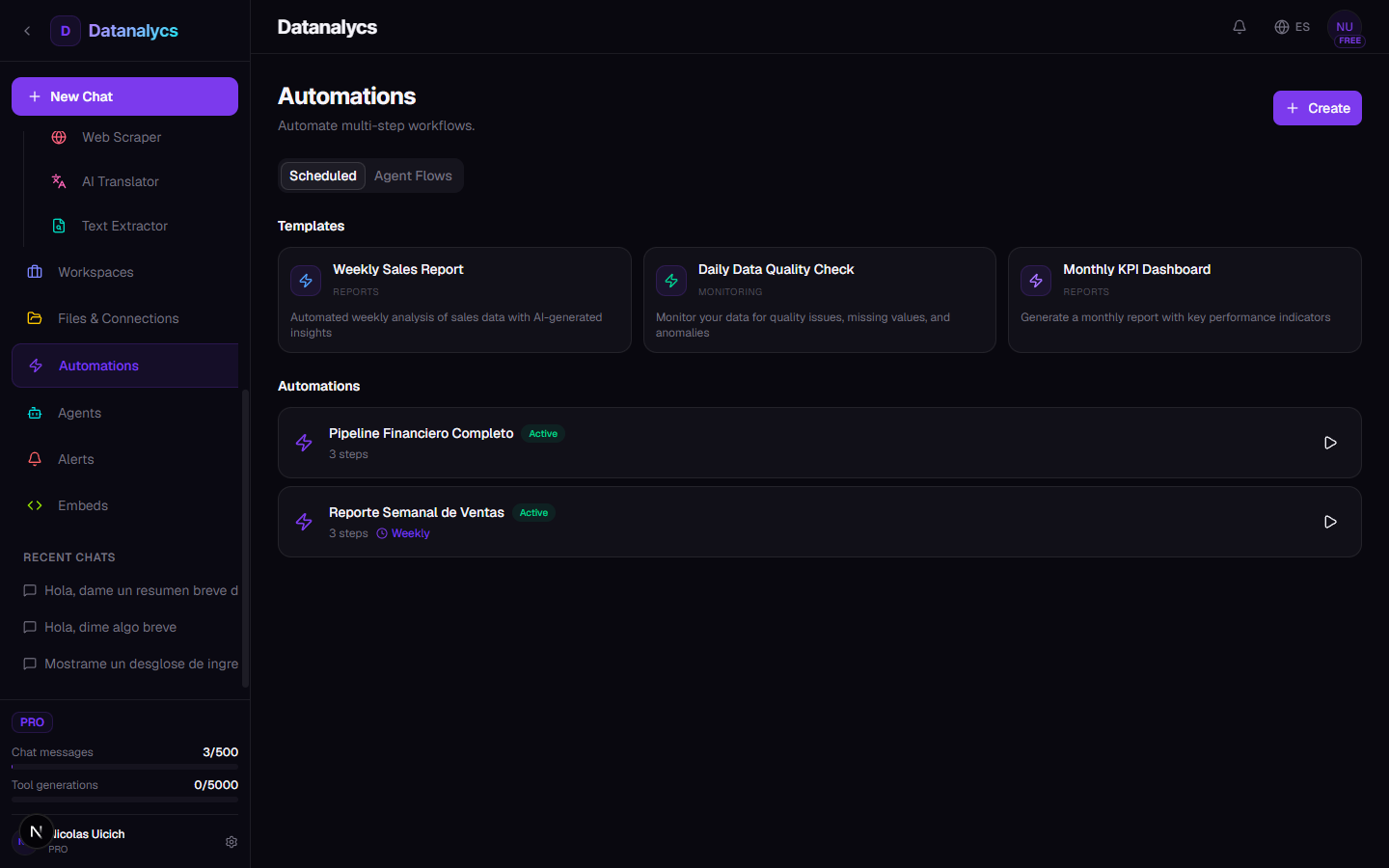The width and height of the screenshot is (1389, 868).
Task: Open the NU user profile avatar menu
Action: coord(1345,28)
